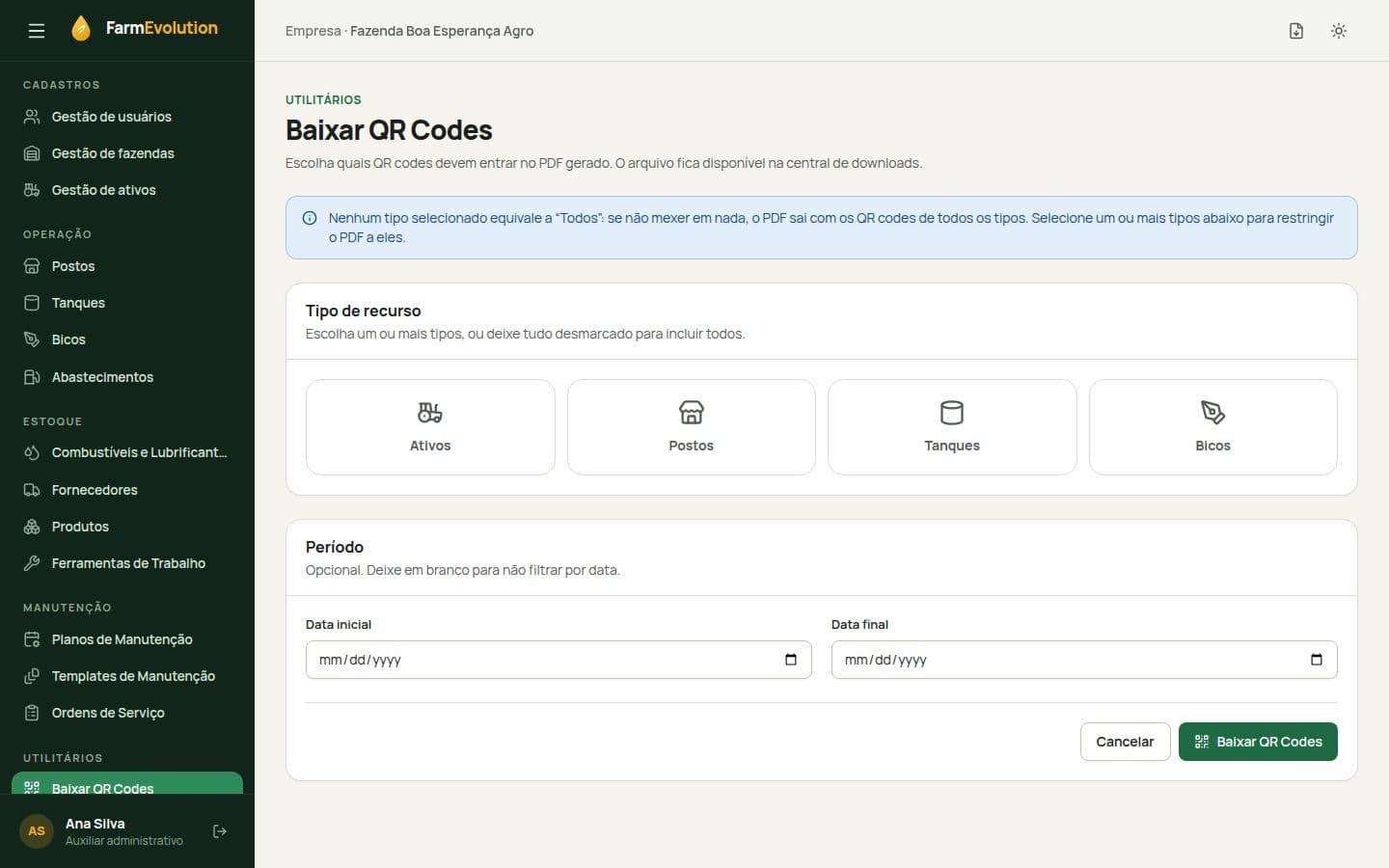Open Templates de Manutenção in sidebar
The width and height of the screenshot is (1389, 868).
click(x=127, y=676)
